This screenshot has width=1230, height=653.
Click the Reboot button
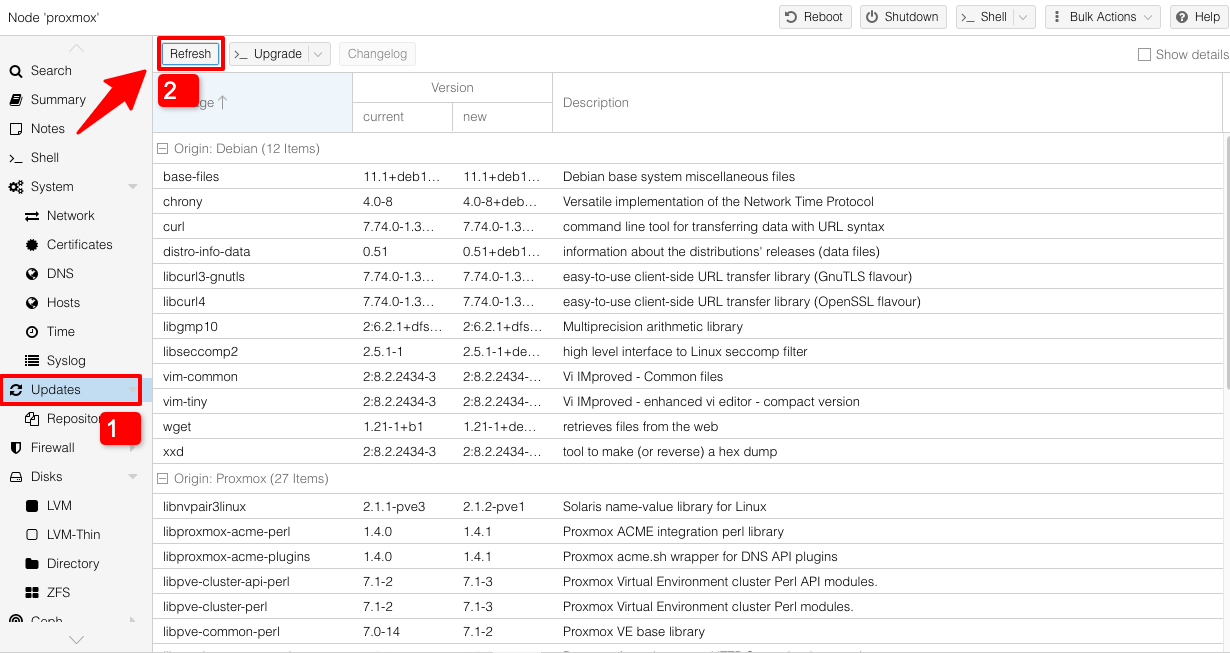(814, 17)
